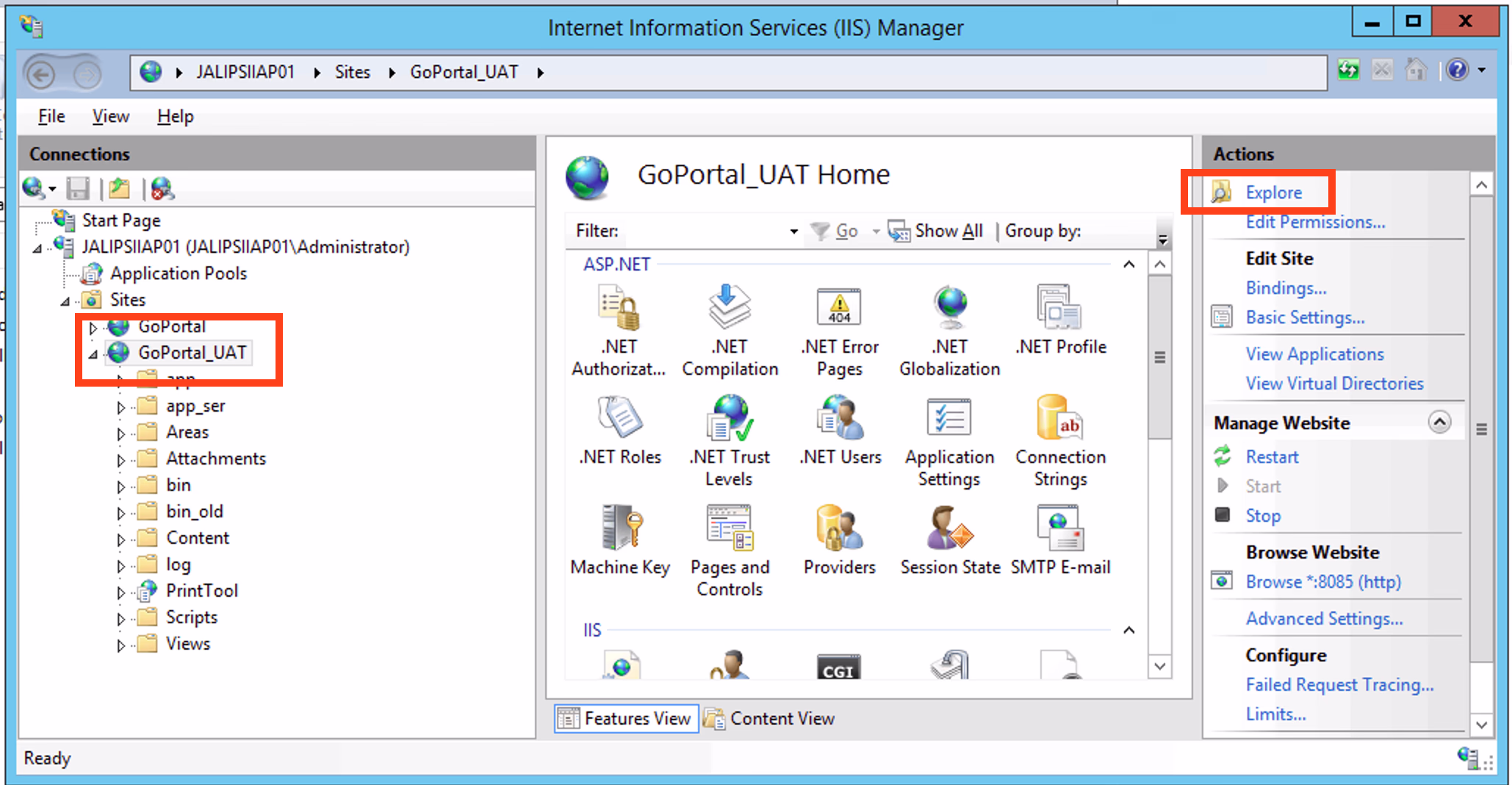Open Bindings under Edit Site

(x=1285, y=288)
